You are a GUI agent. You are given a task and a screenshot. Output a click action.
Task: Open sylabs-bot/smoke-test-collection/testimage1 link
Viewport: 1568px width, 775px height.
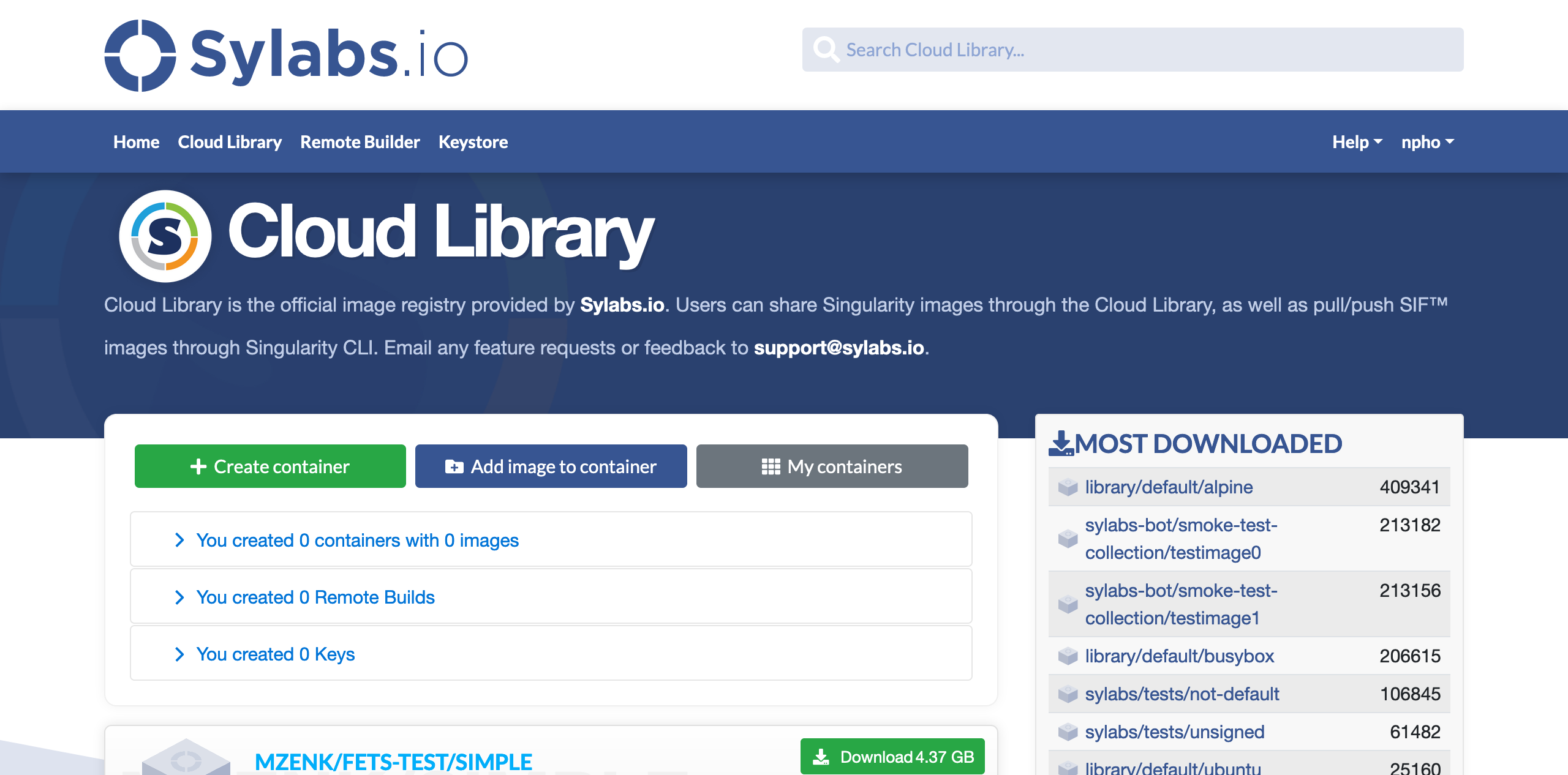pos(1182,604)
